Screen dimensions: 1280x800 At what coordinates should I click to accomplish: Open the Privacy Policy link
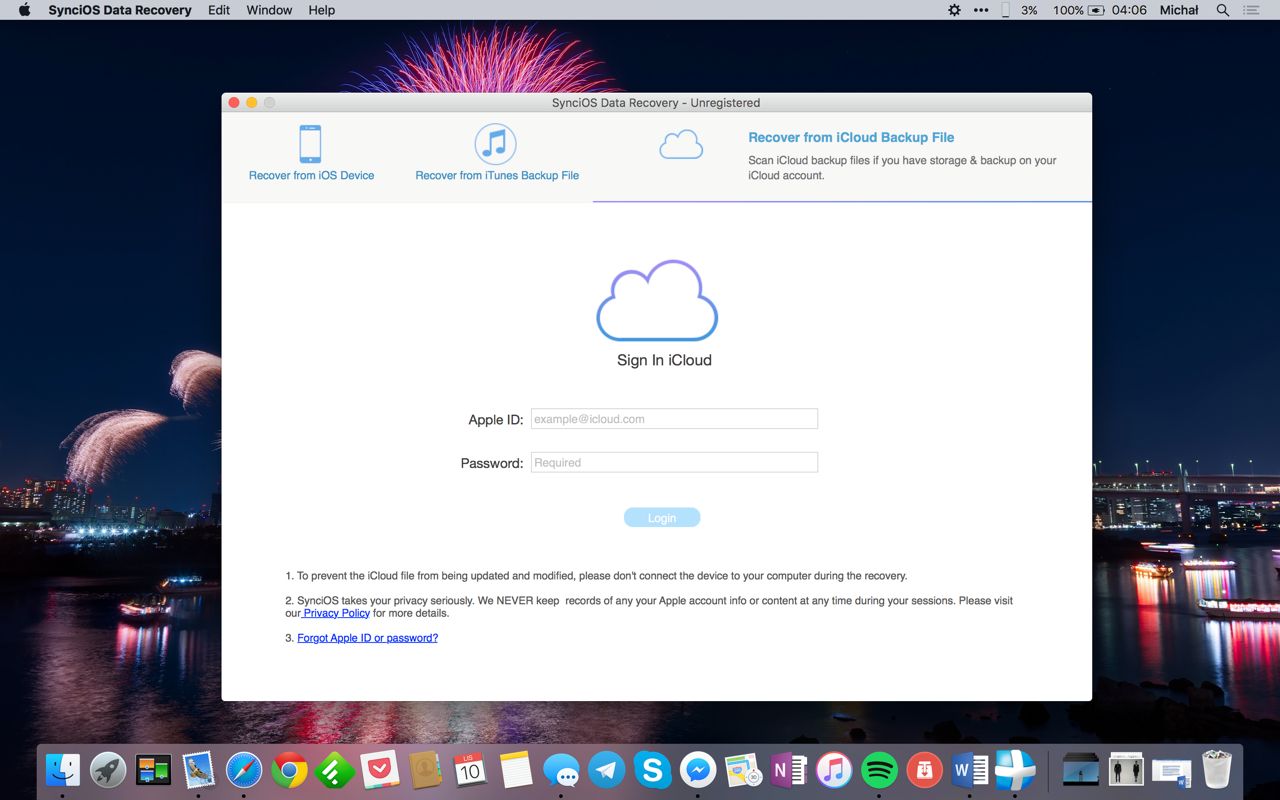pyautogui.click(x=336, y=613)
